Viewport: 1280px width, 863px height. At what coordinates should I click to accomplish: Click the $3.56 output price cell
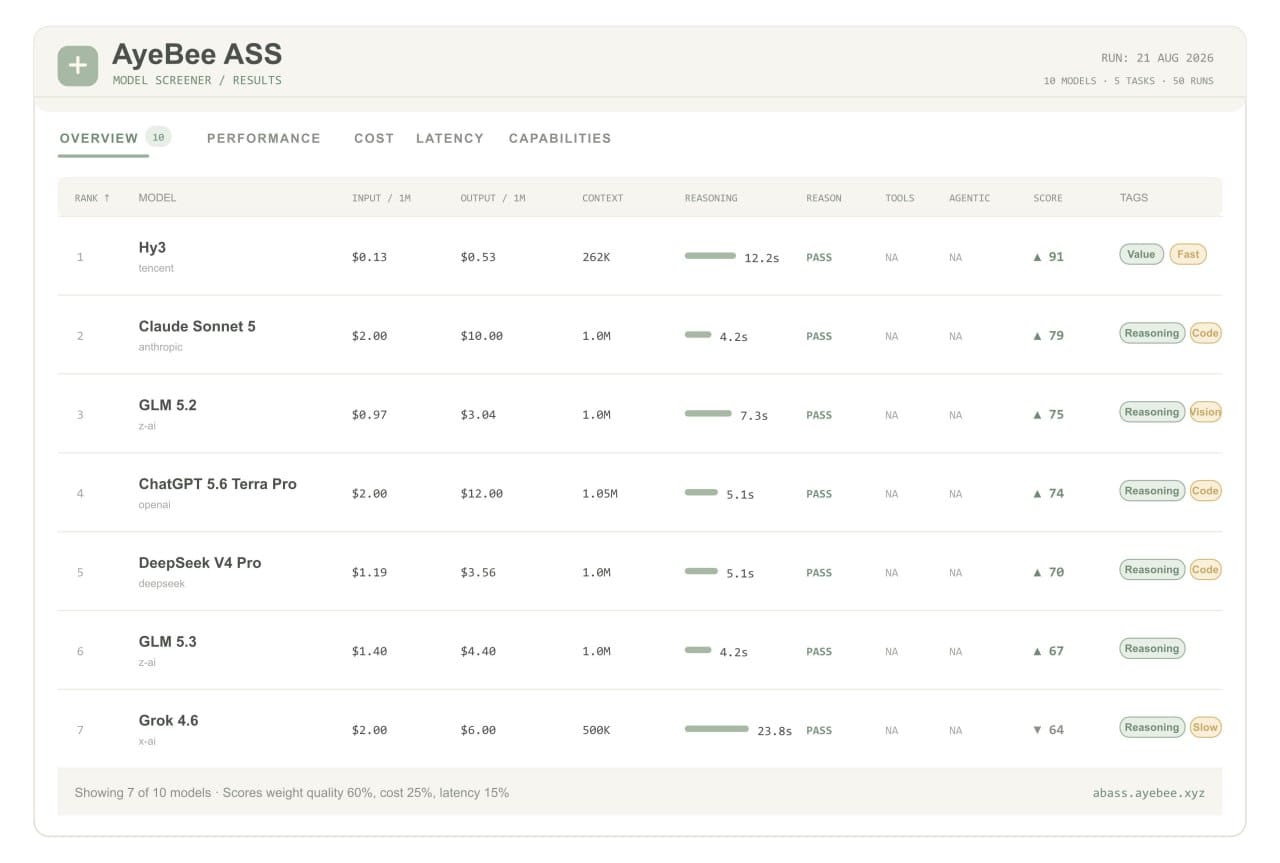click(478, 573)
